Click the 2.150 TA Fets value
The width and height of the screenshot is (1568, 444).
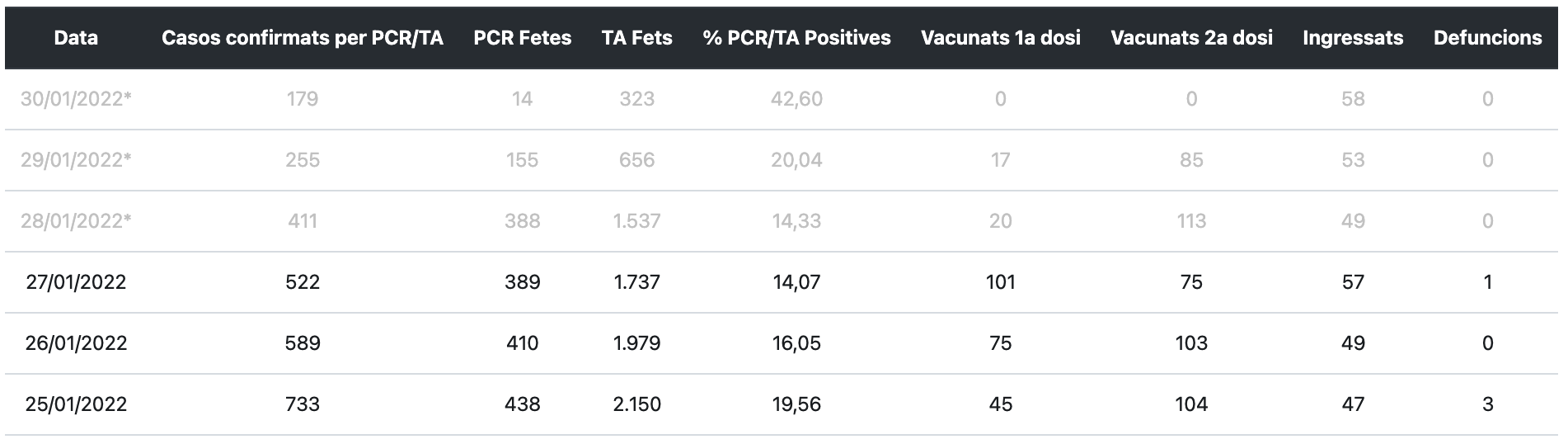636,404
